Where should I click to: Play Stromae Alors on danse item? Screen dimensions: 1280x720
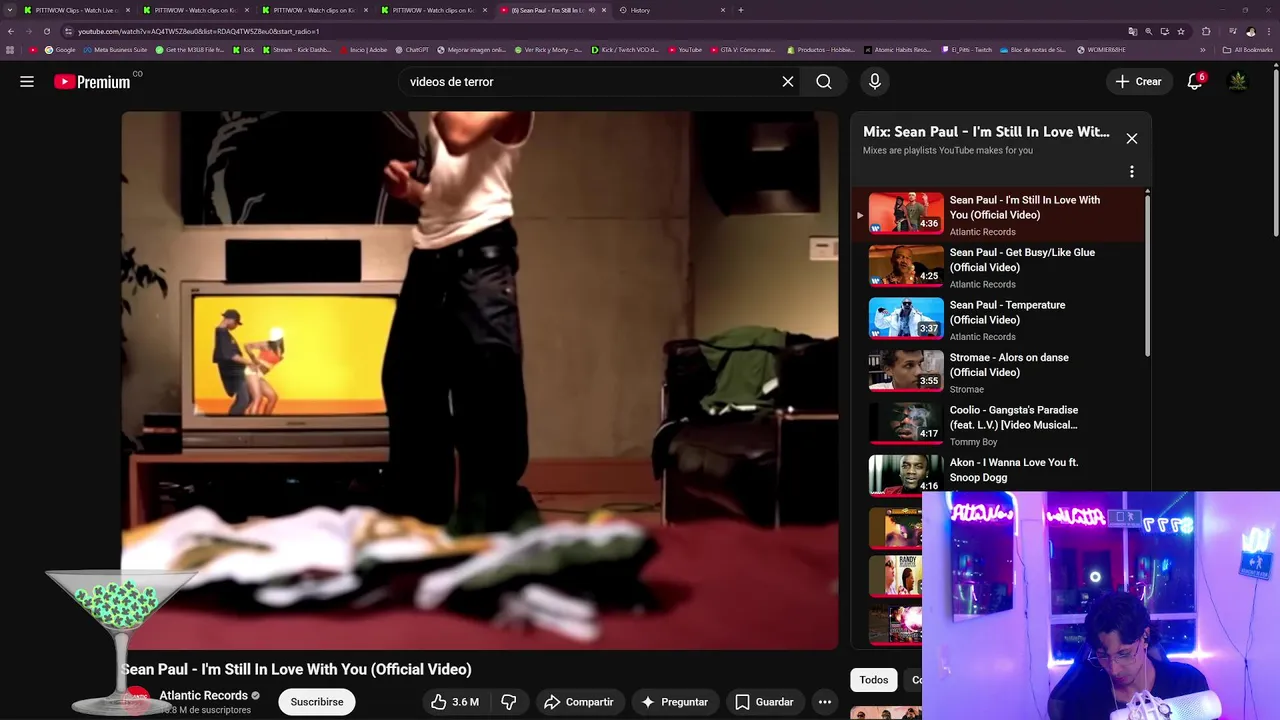click(1000, 372)
